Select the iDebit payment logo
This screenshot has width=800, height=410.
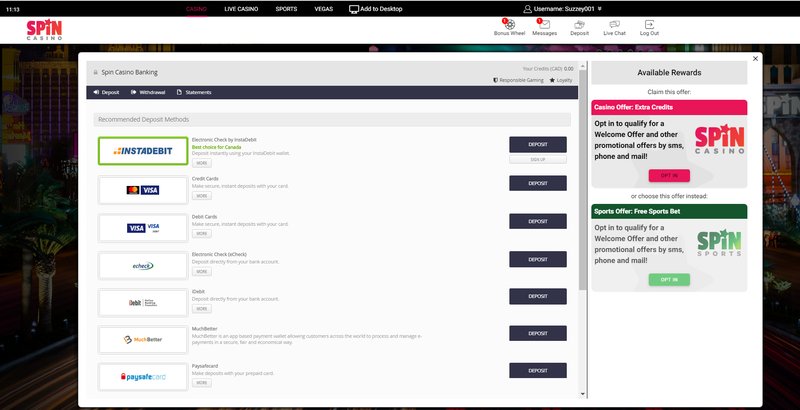tap(143, 303)
